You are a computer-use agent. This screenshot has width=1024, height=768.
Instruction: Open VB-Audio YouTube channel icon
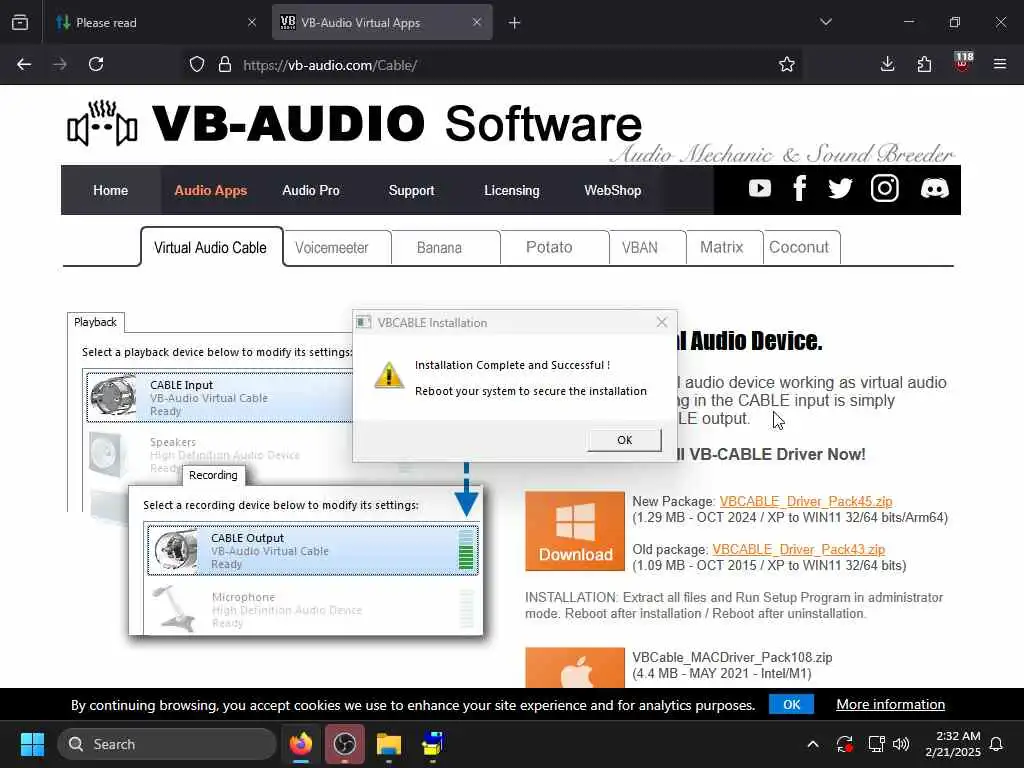click(760, 189)
